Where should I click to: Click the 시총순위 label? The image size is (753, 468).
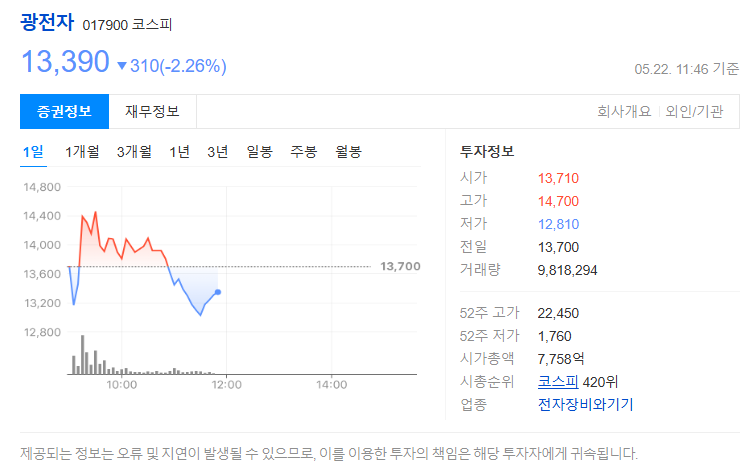tap(487, 382)
